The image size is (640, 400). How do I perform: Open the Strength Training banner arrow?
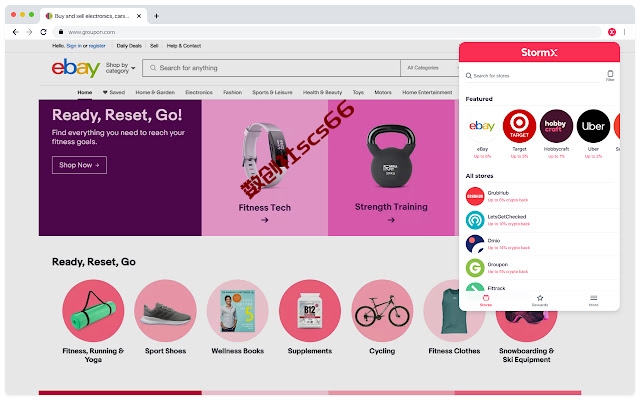391,220
